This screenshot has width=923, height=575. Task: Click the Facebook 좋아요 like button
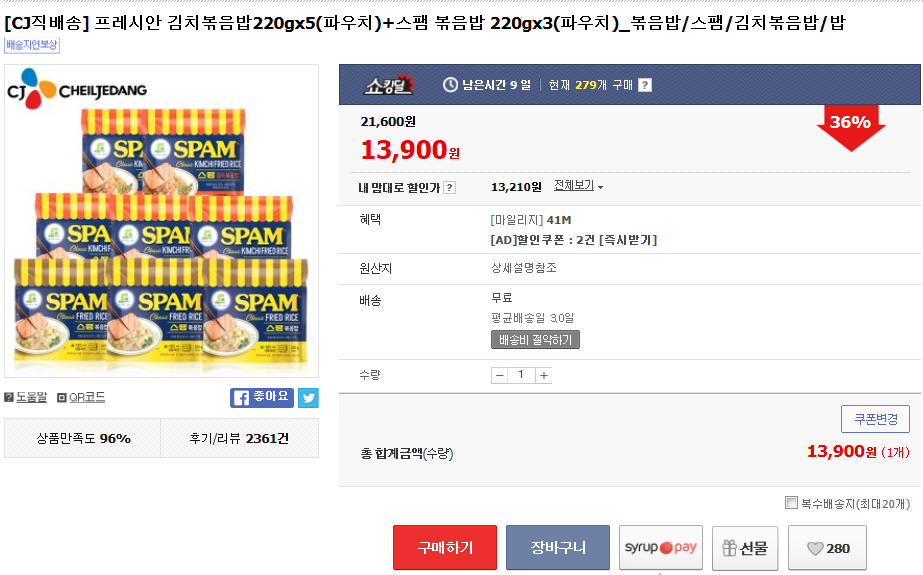pyautogui.click(x=262, y=397)
